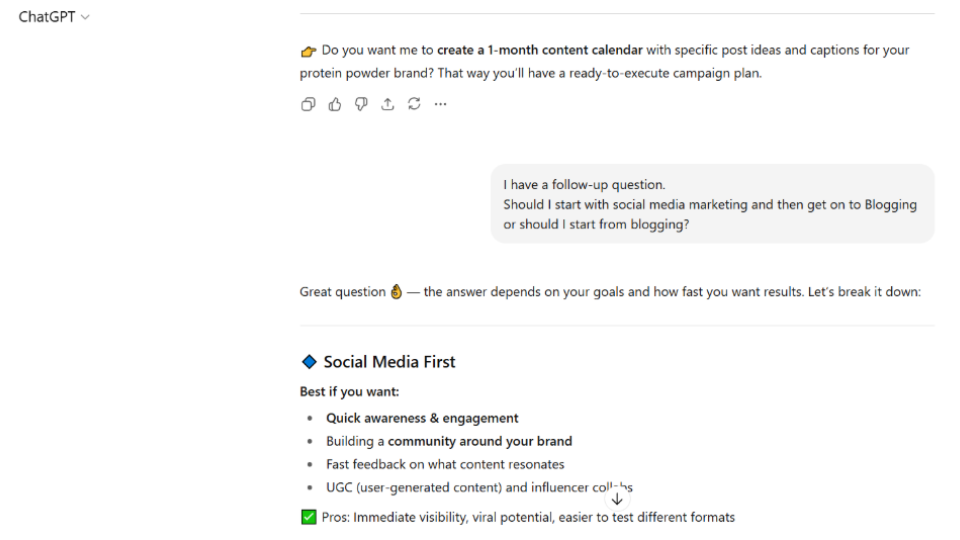Share the response using the upload-arrow icon
Viewport: 960px width, 540px height.
coord(388,104)
